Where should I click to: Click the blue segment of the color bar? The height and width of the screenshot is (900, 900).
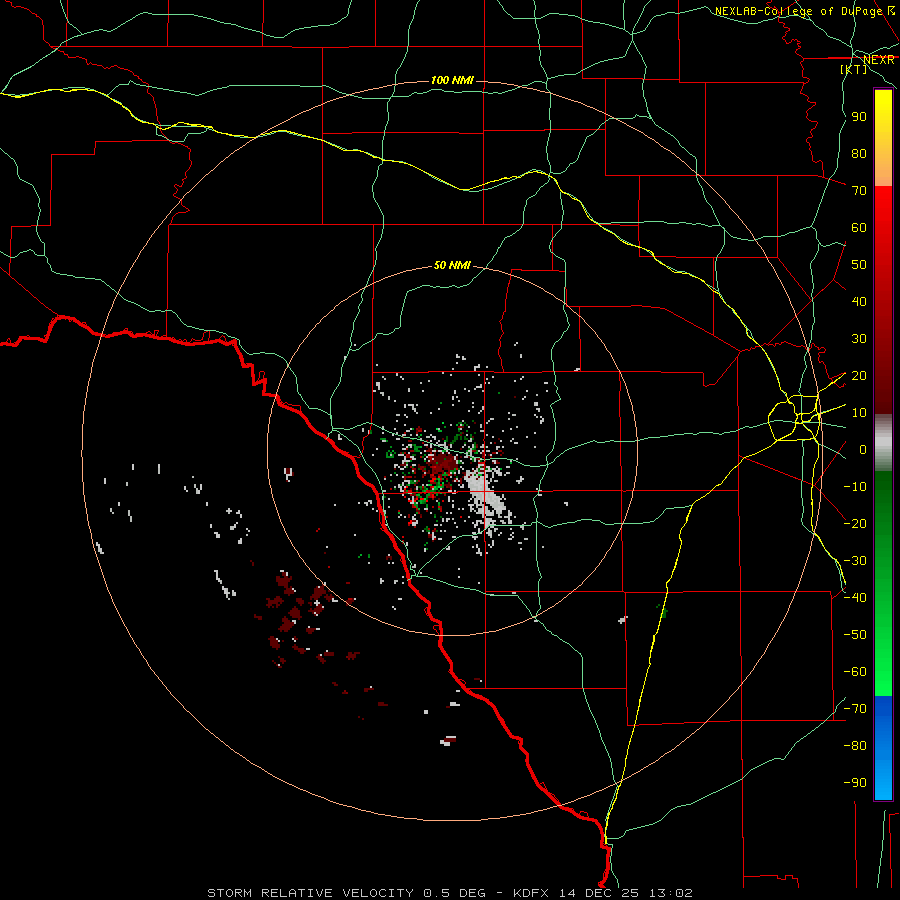883,747
